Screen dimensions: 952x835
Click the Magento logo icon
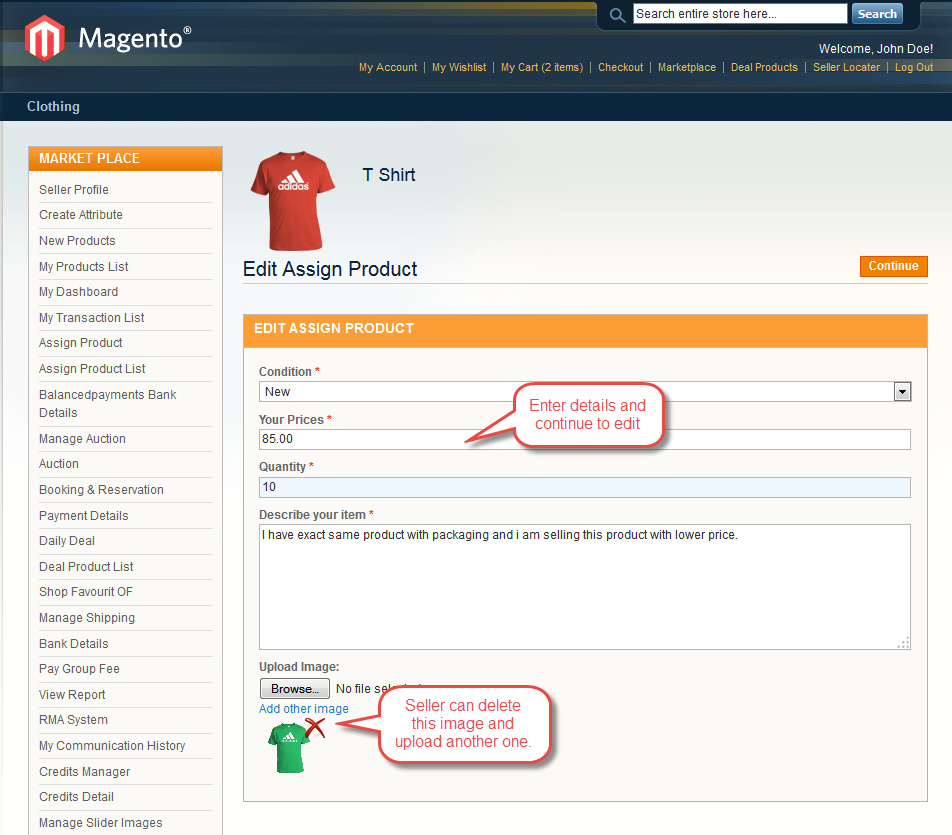(x=44, y=38)
